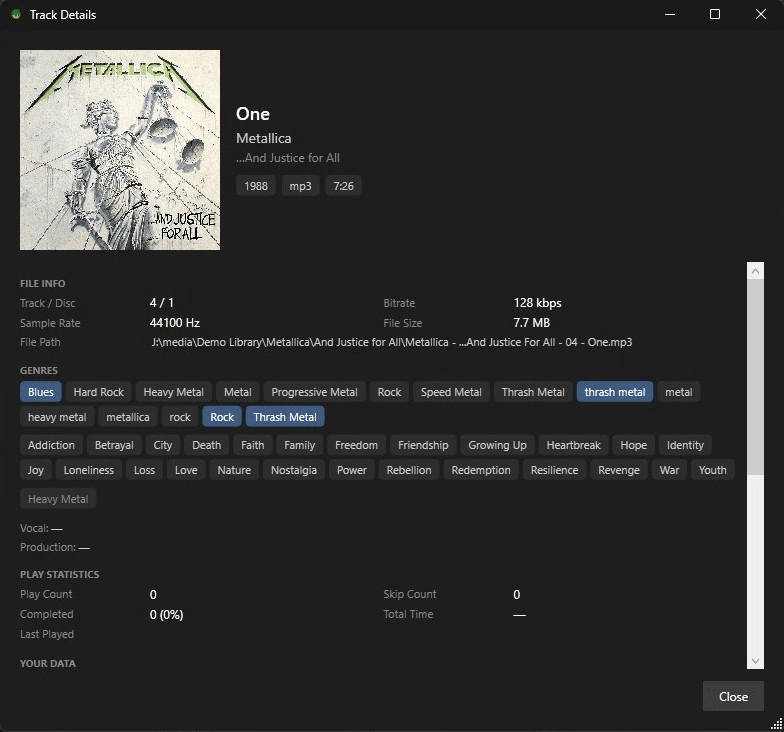Maximize the Track Details window
784x732 pixels.
click(715, 14)
